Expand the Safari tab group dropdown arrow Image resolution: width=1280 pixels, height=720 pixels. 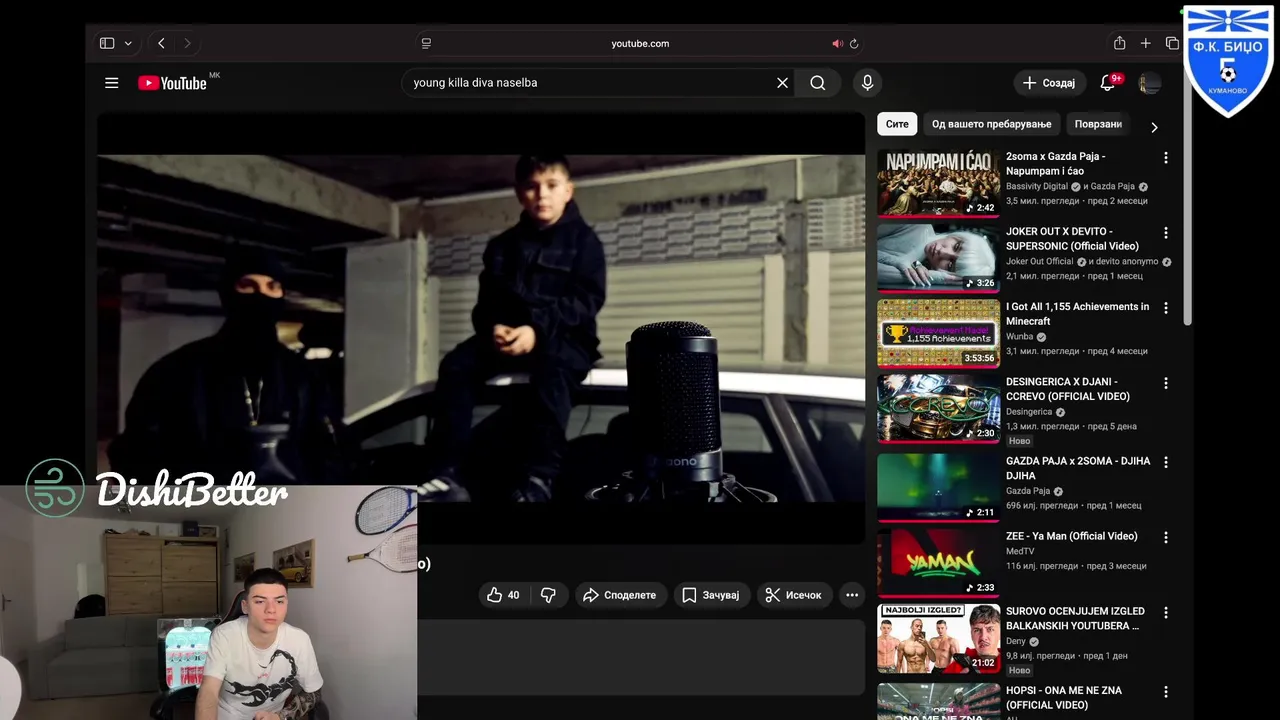(x=128, y=43)
